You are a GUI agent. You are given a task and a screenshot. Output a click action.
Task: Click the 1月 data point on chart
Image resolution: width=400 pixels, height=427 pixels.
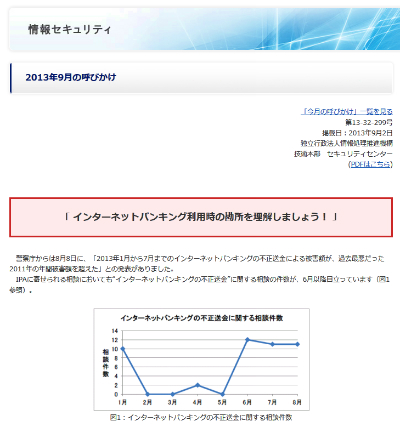[x=123, y=349]
